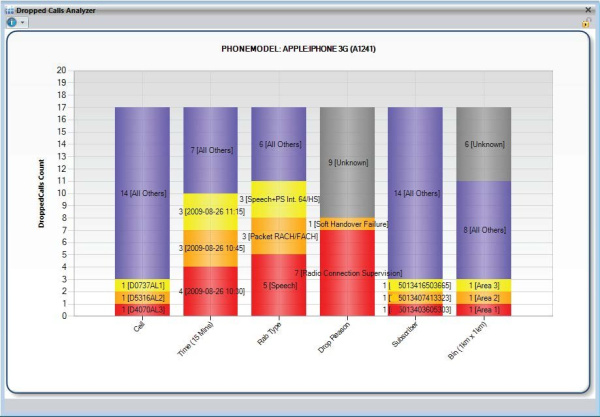Screen dimensions: 600x417
Task: Click the 1 [Soft Handover Failure] segment
Action: (x=347, y=224)
